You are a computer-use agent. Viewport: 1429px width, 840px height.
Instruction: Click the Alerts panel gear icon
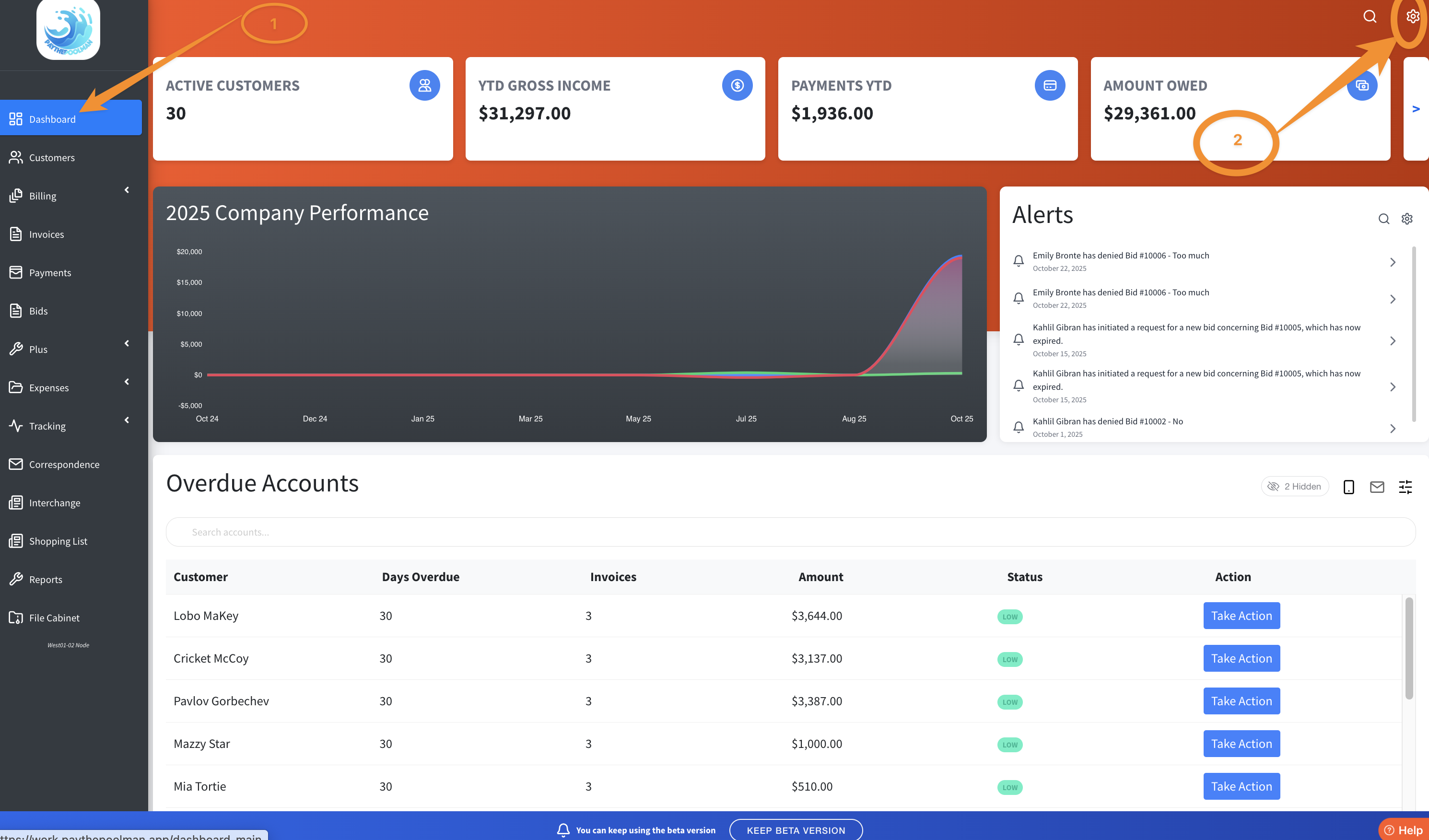(1407, 219)
